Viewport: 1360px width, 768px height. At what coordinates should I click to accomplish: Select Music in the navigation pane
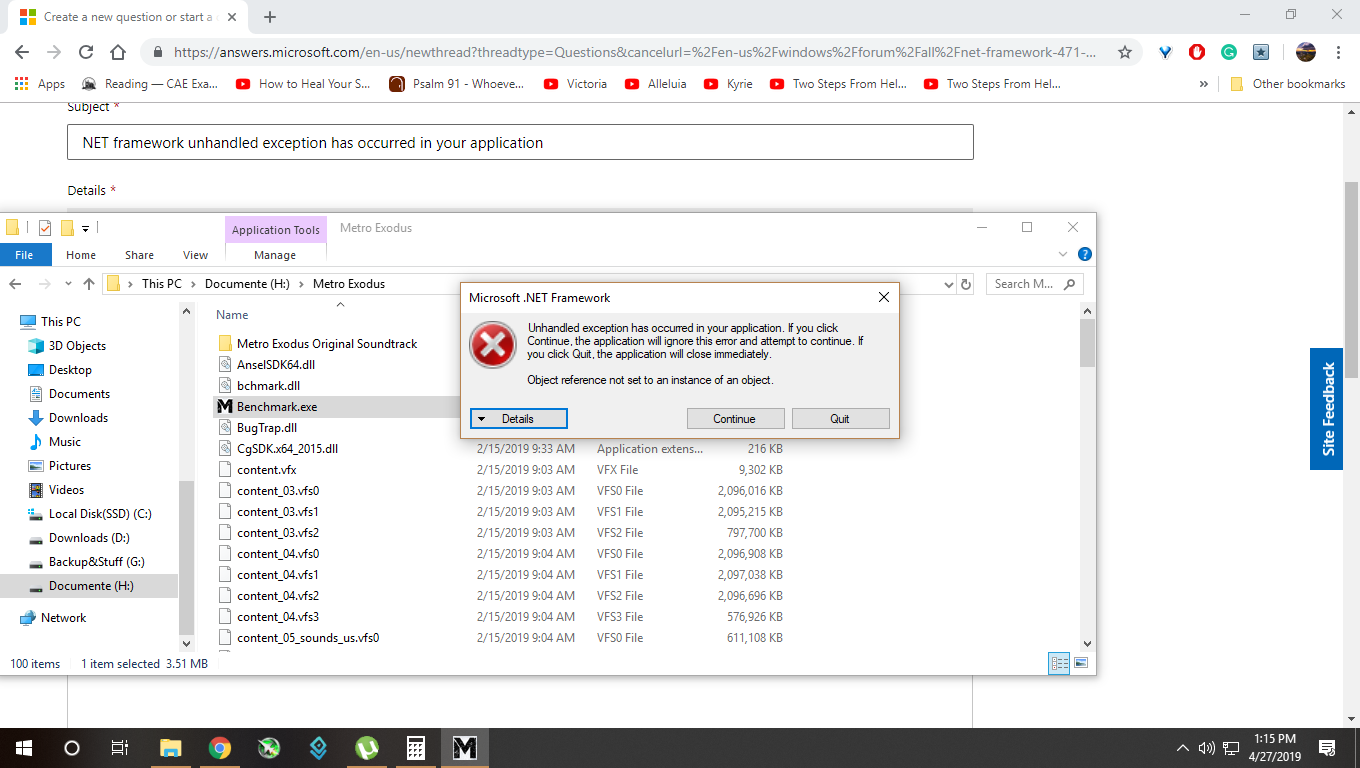click(65, 442)
